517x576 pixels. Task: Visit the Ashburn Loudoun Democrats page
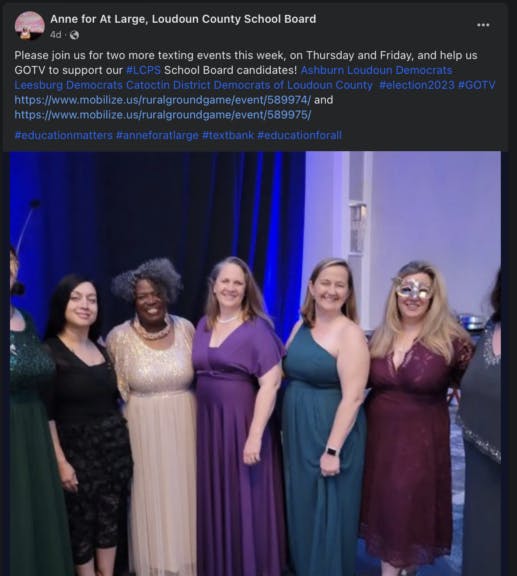tap(376, 70)
